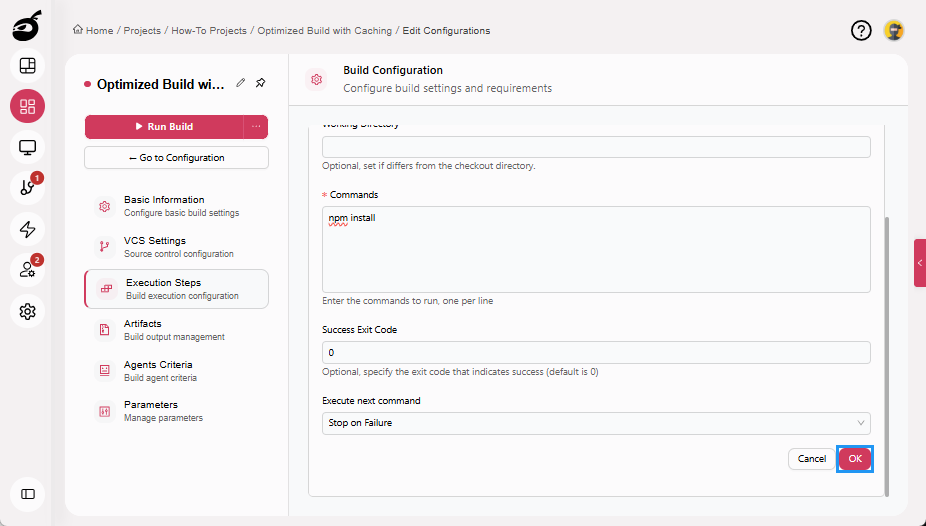Go to Optimized Build with Caching breadcrumb
The height and width of the screenshot is (526, 926).
pos(324,31)
